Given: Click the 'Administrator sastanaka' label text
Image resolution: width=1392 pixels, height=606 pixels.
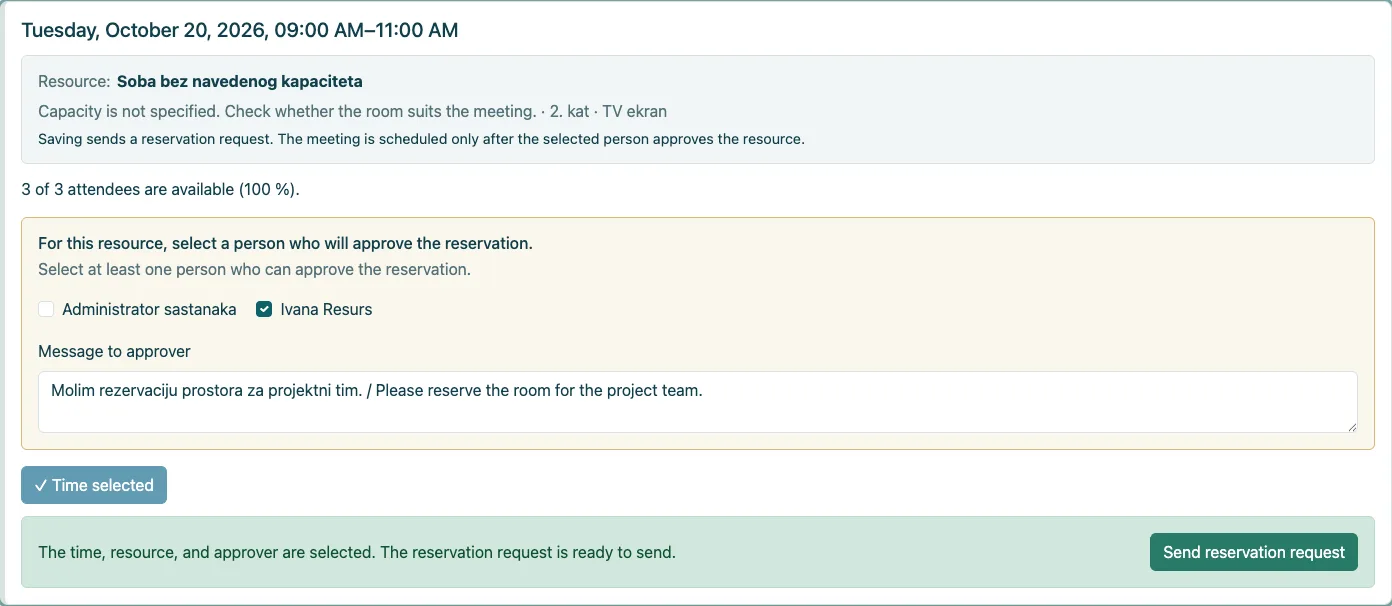Looking at the screenshot, I should pyautogui.click(x=149, y=309).
